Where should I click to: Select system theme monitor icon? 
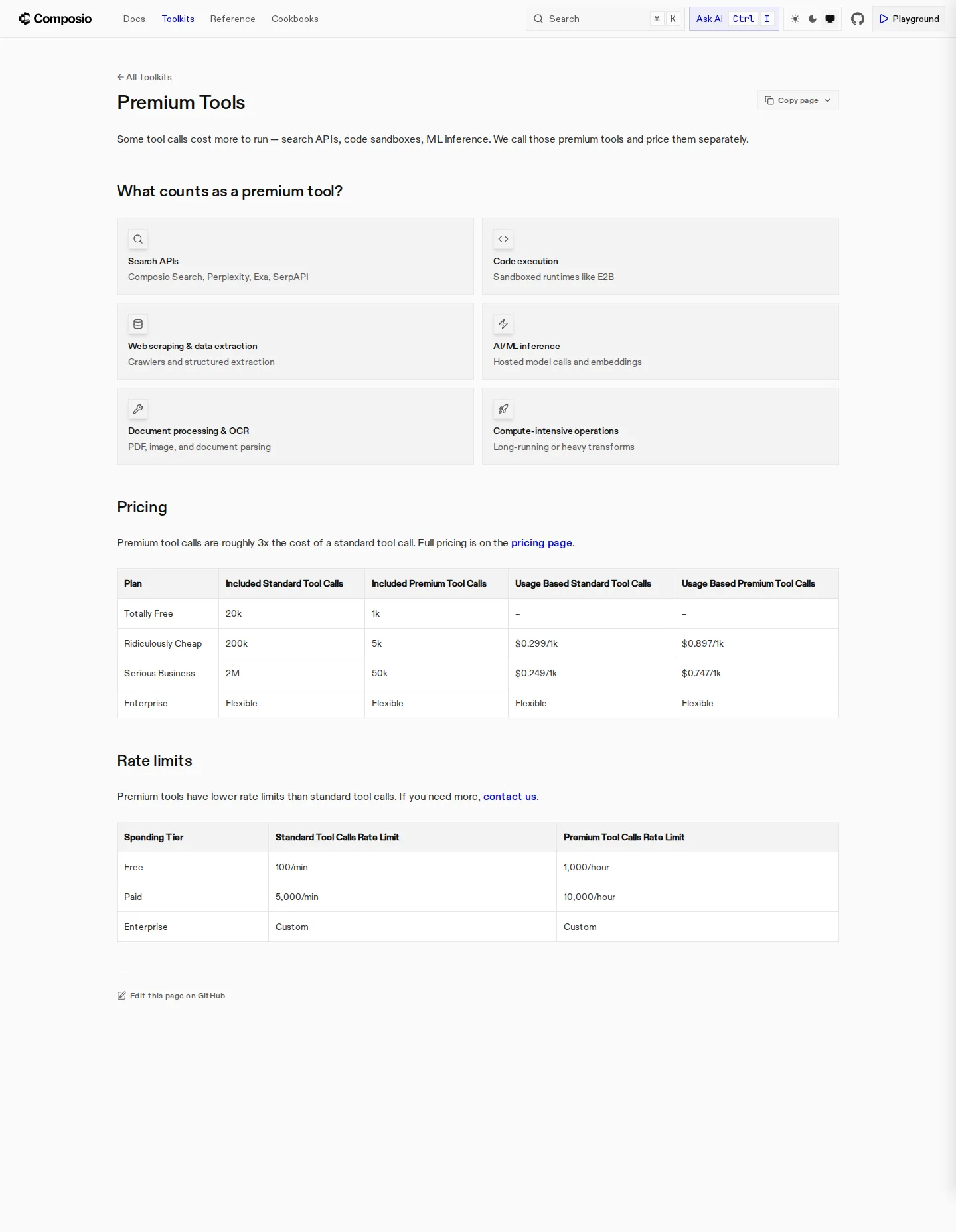(x=830, y=19)
